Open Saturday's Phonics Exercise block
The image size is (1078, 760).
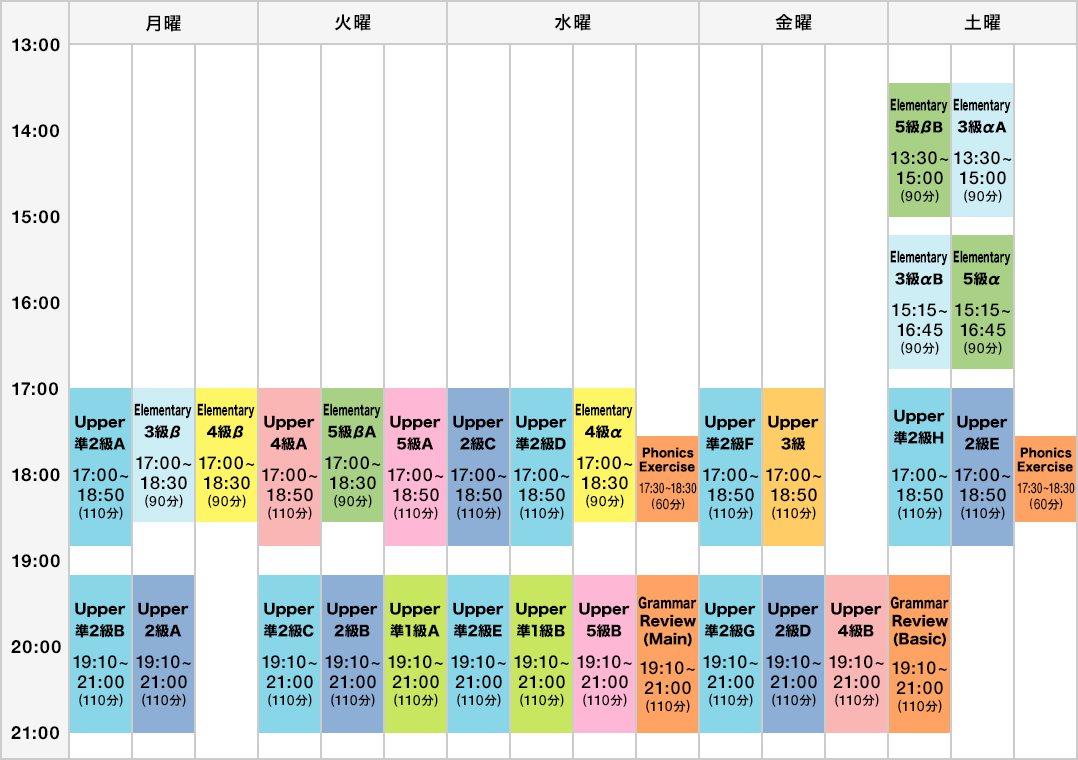[1046, 479]
